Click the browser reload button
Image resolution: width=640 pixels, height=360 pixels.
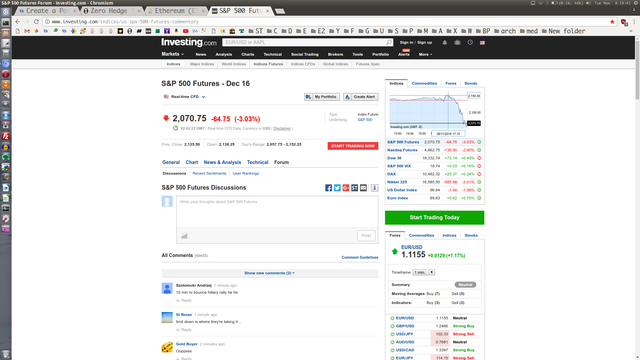[36, 22]
